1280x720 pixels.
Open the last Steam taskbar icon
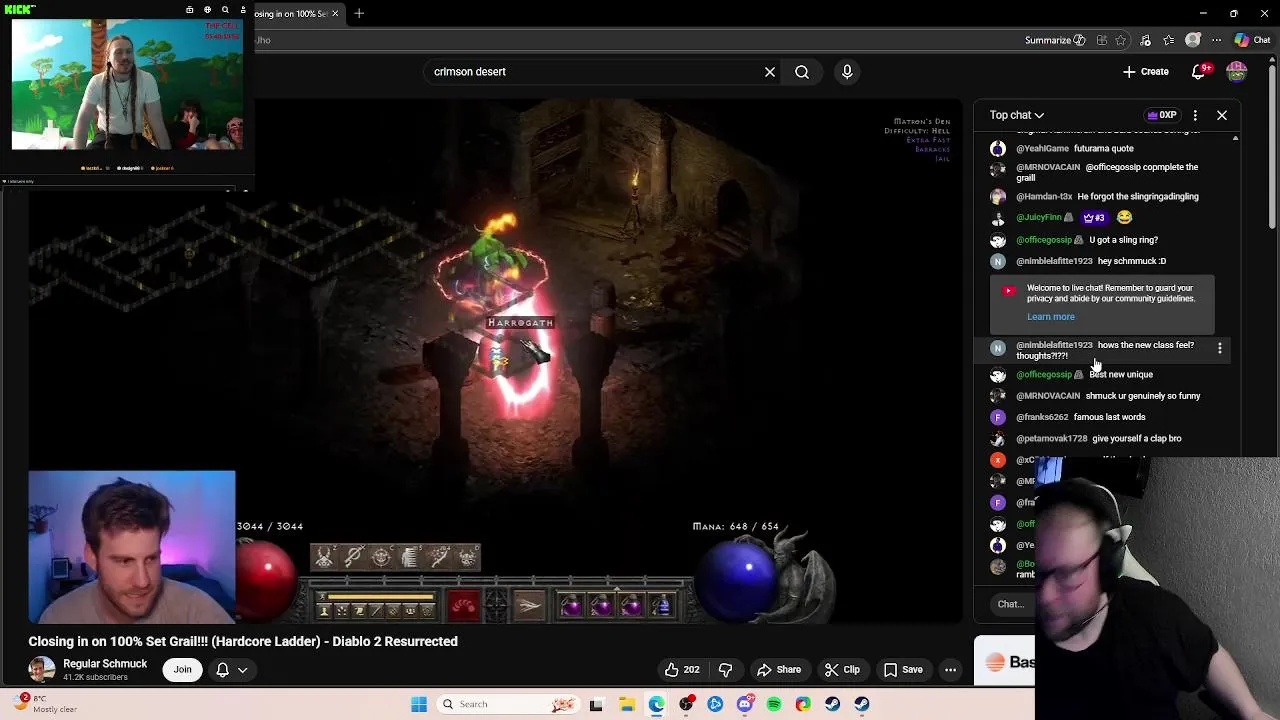pyautogui.click(x=862, y=704)
